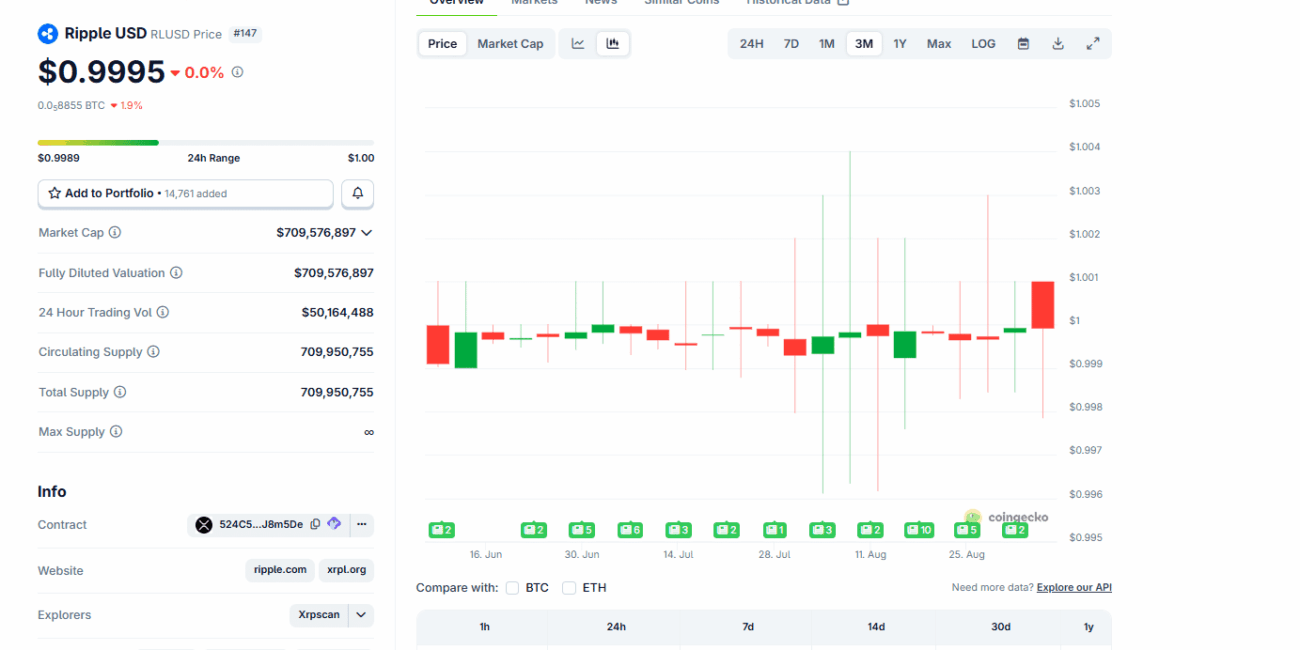
Task: Switch to the candlestick chart view
Action: pos(613,44)
